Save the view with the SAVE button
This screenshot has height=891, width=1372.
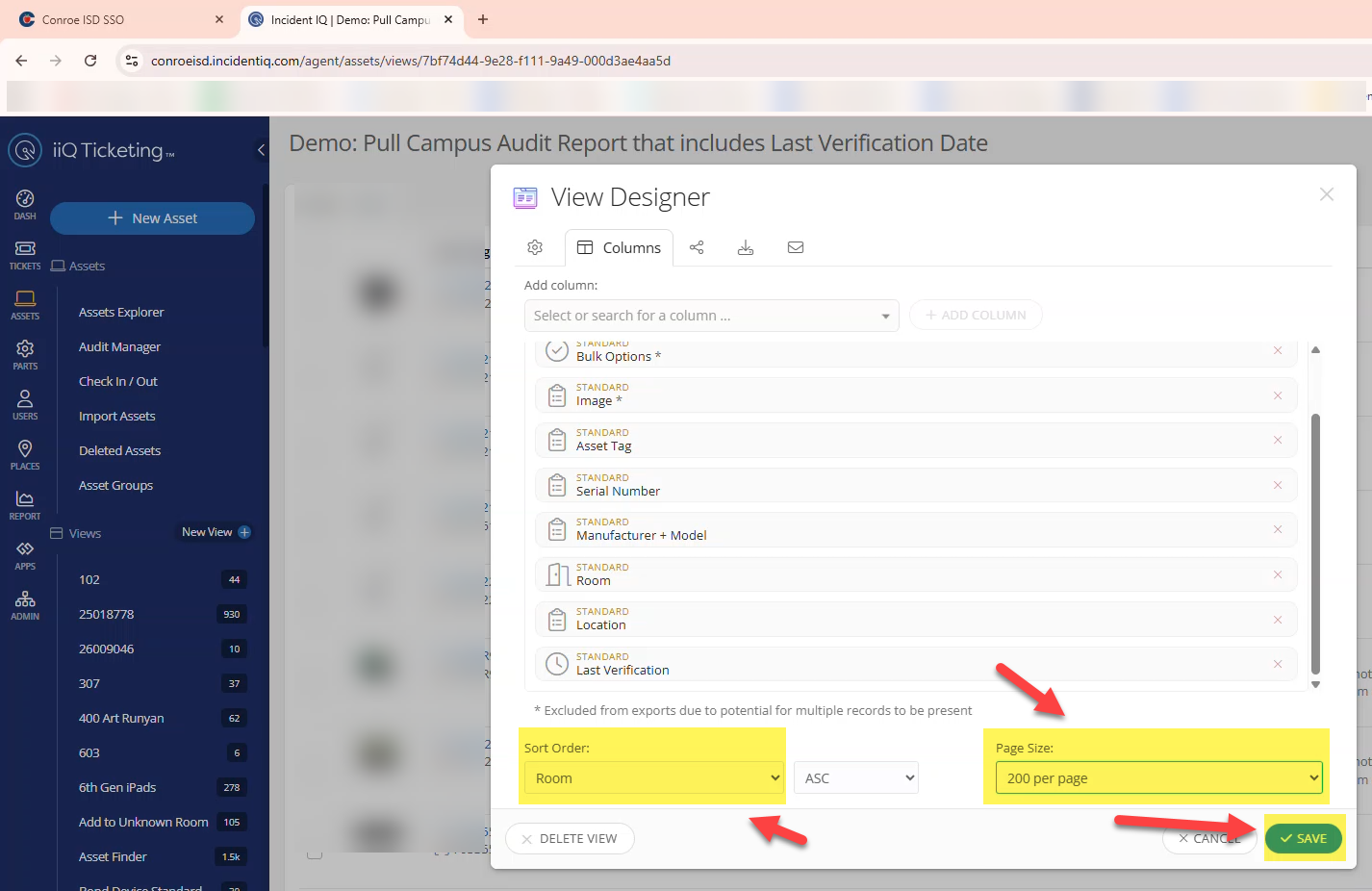point(1304,838)
